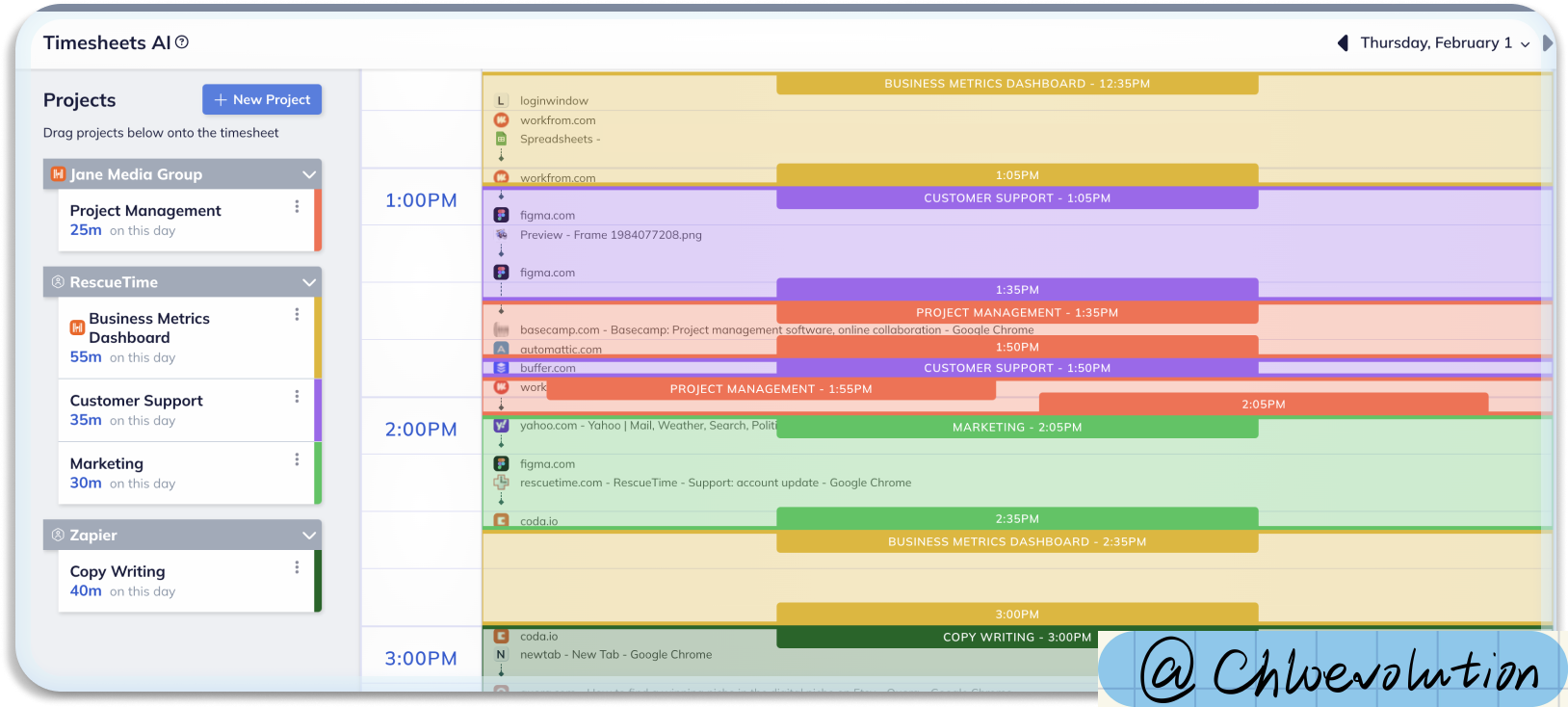Click the 1:50PM orange end marker
The height and width of the screenshot is (707, 1568).
tap(1017, 347)
